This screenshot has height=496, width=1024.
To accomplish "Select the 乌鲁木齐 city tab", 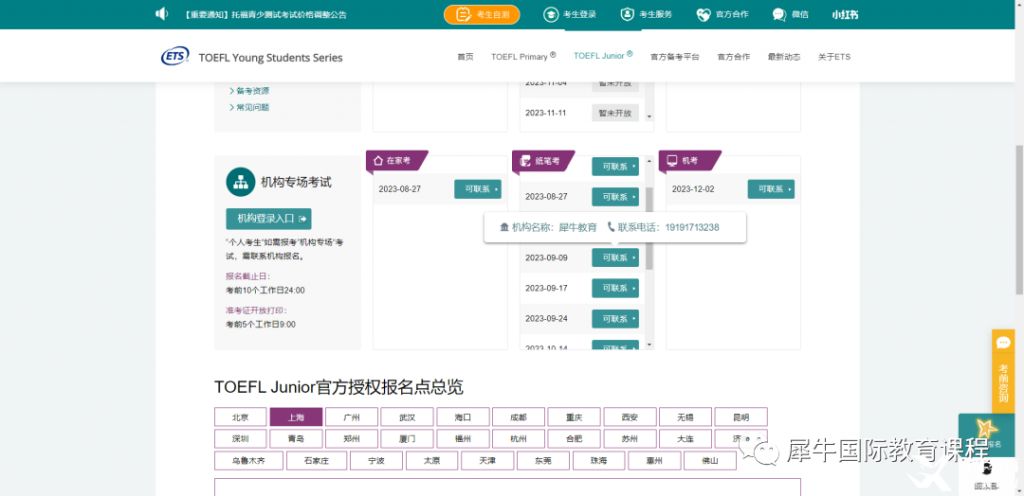I will pyautogui.click(x=249, y=460).
